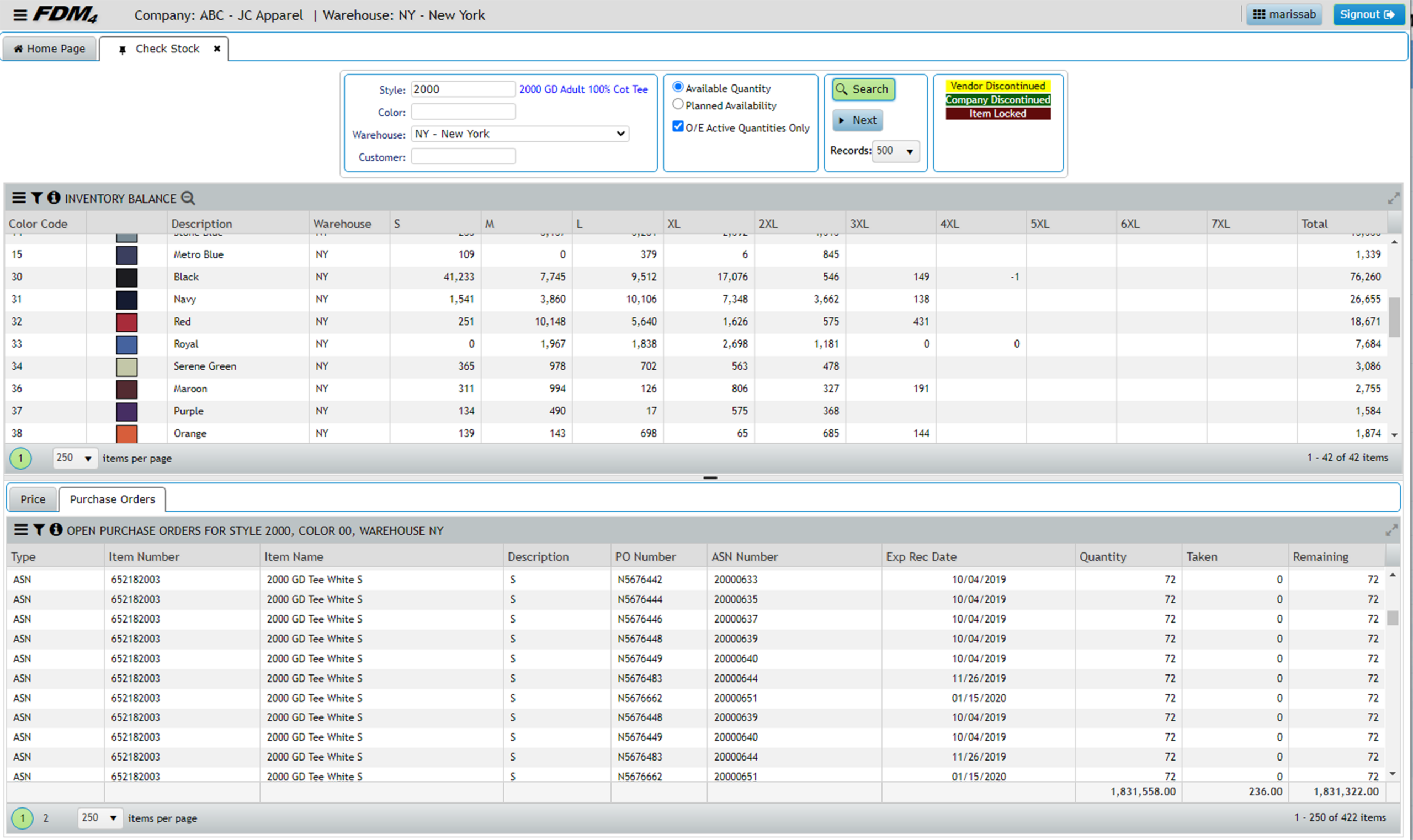The width and height of the screenshot is (1413, 840).
Task: Open Purchase Orders items per page dropdown
Action: (100, 817)
